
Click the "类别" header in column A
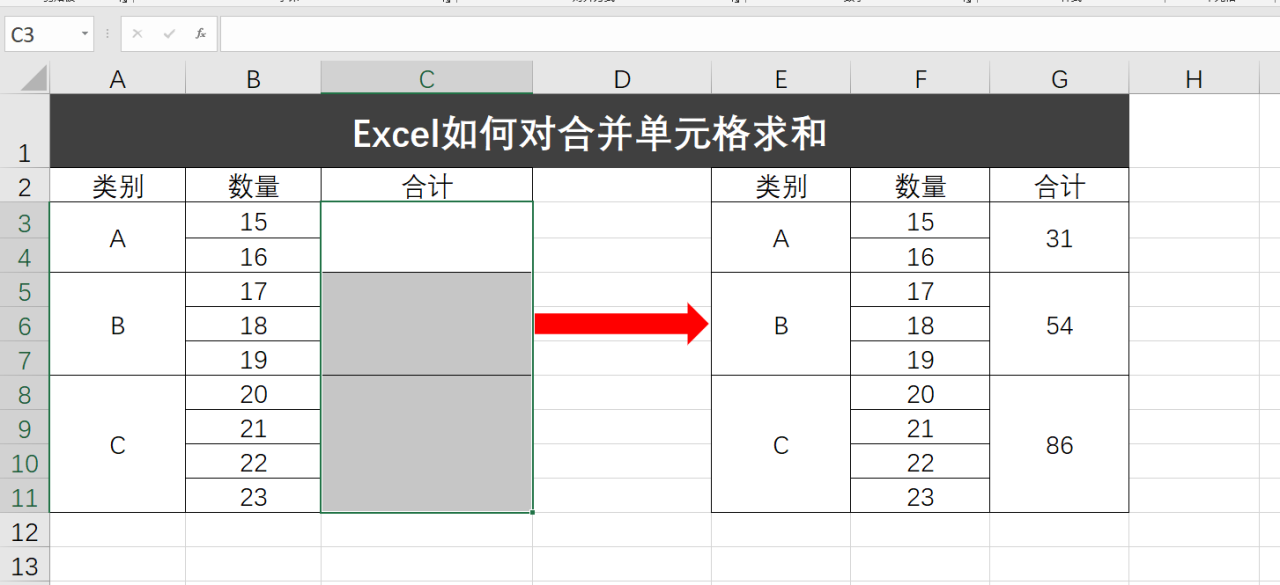118,186
